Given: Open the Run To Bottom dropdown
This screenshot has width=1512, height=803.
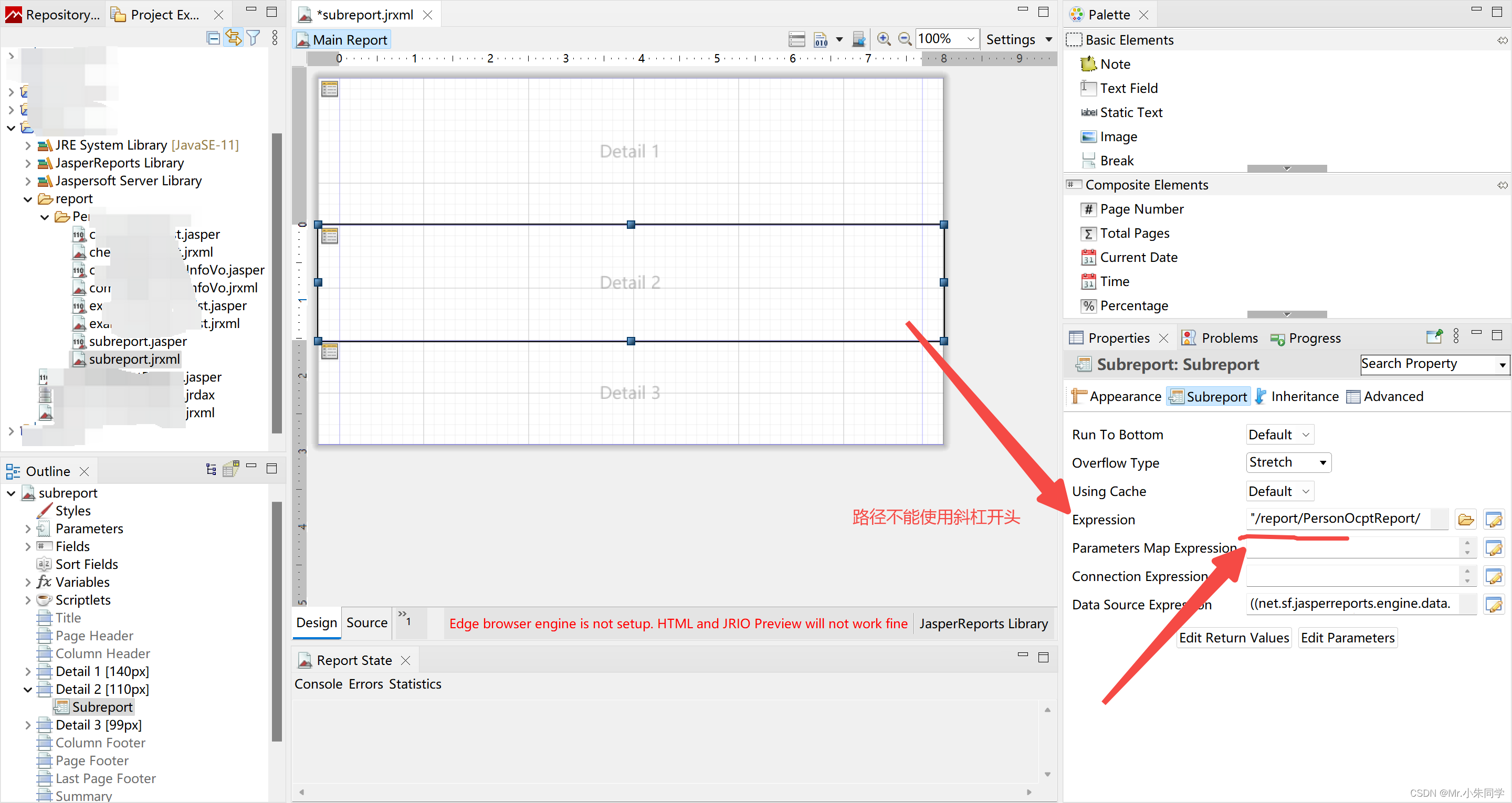Looking at the screenshot, I should tap(1279, 435).
